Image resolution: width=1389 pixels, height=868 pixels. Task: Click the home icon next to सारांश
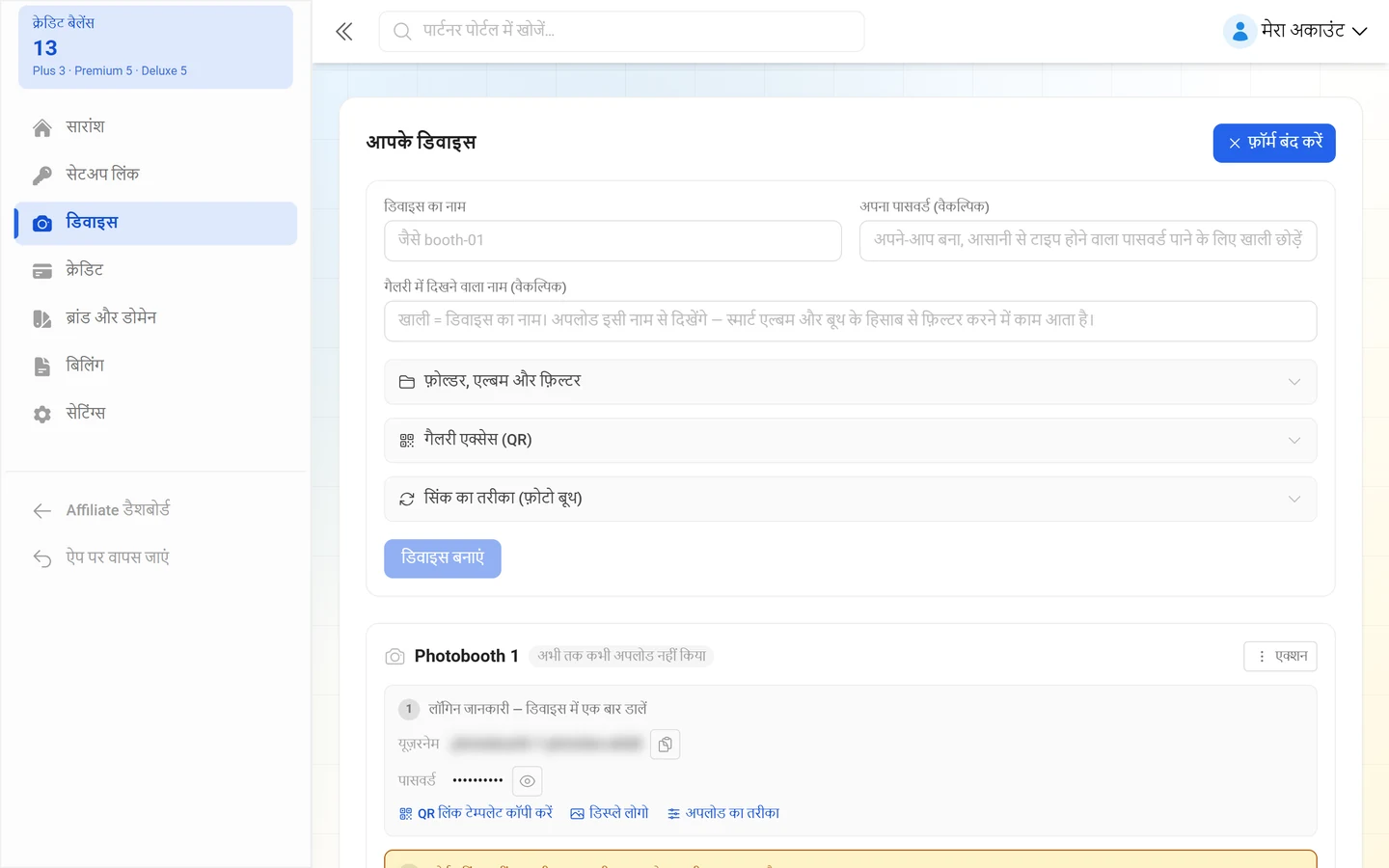[x=42, y=127]
